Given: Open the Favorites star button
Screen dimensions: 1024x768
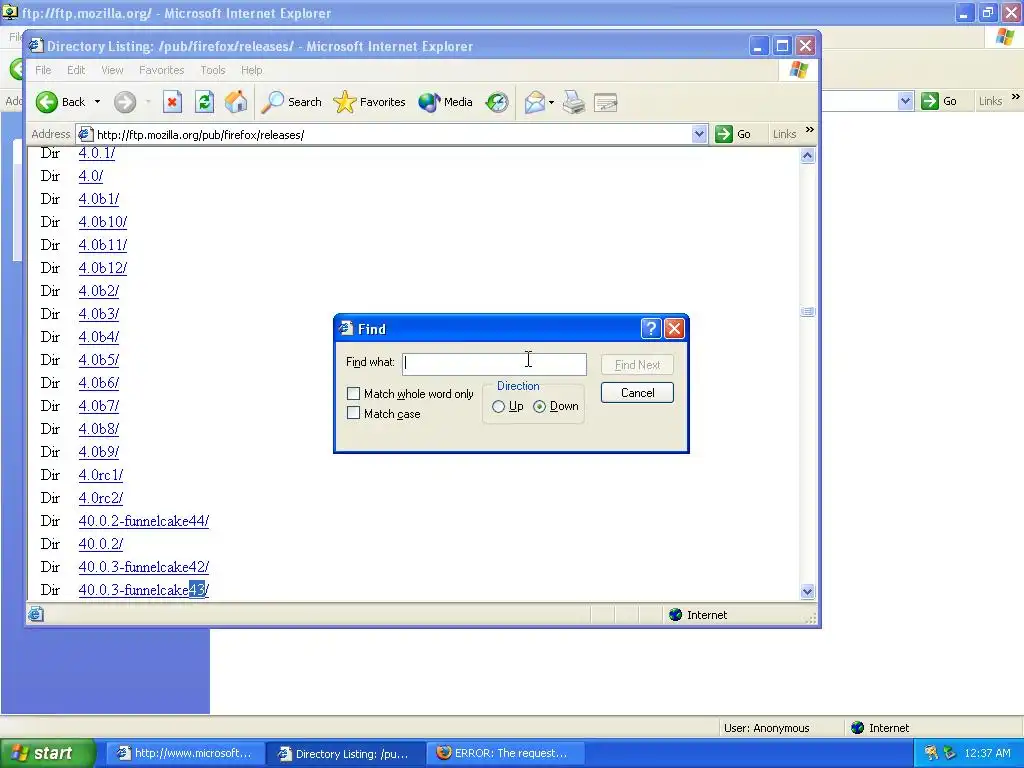Looking at the screenshot, I should (x=370, y=102).
